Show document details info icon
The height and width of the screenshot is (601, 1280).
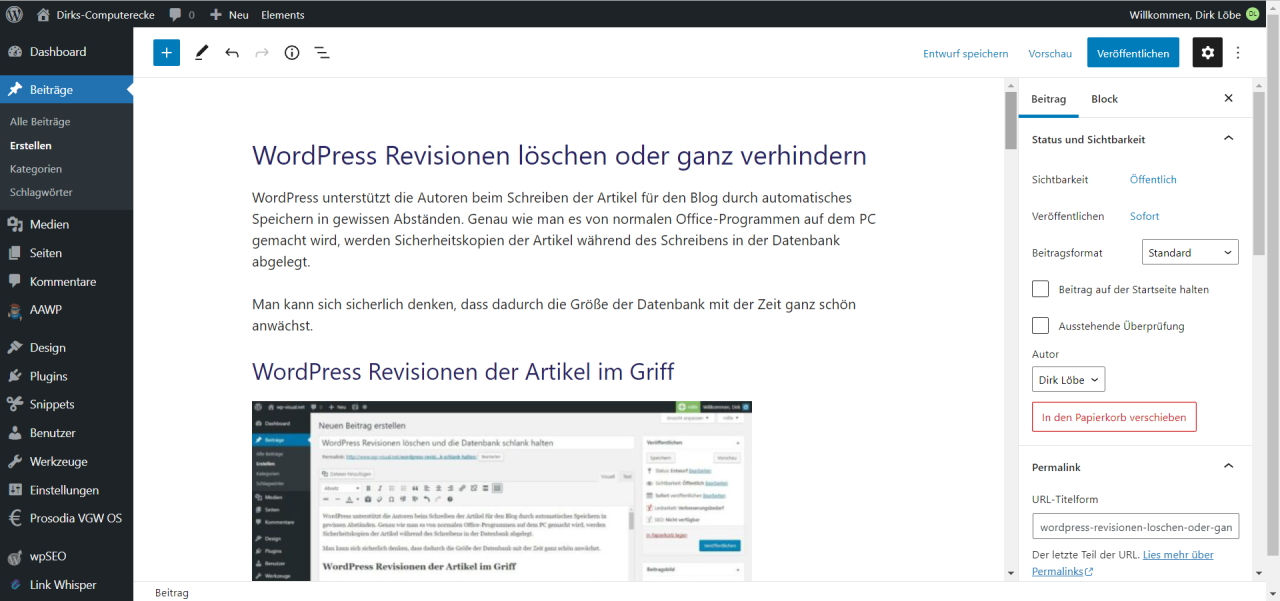(292, 53)
